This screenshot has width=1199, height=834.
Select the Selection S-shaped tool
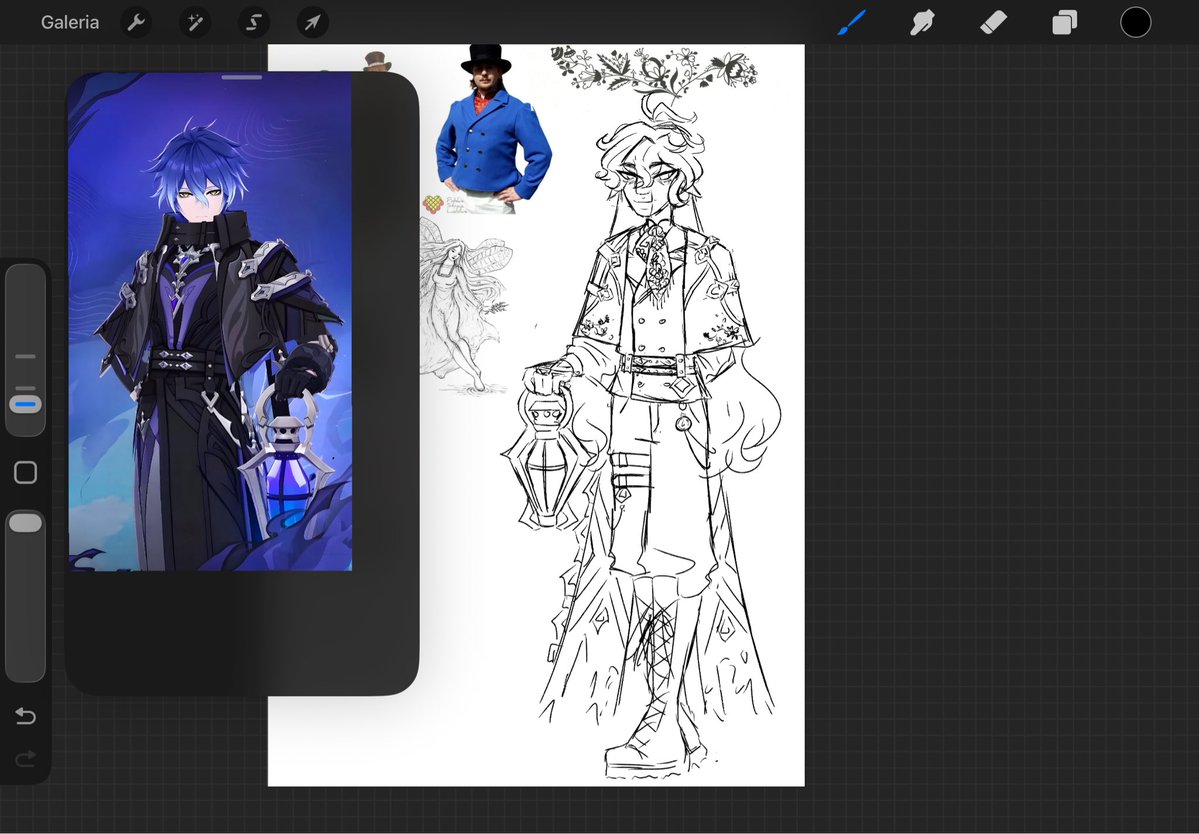[254, 22]
